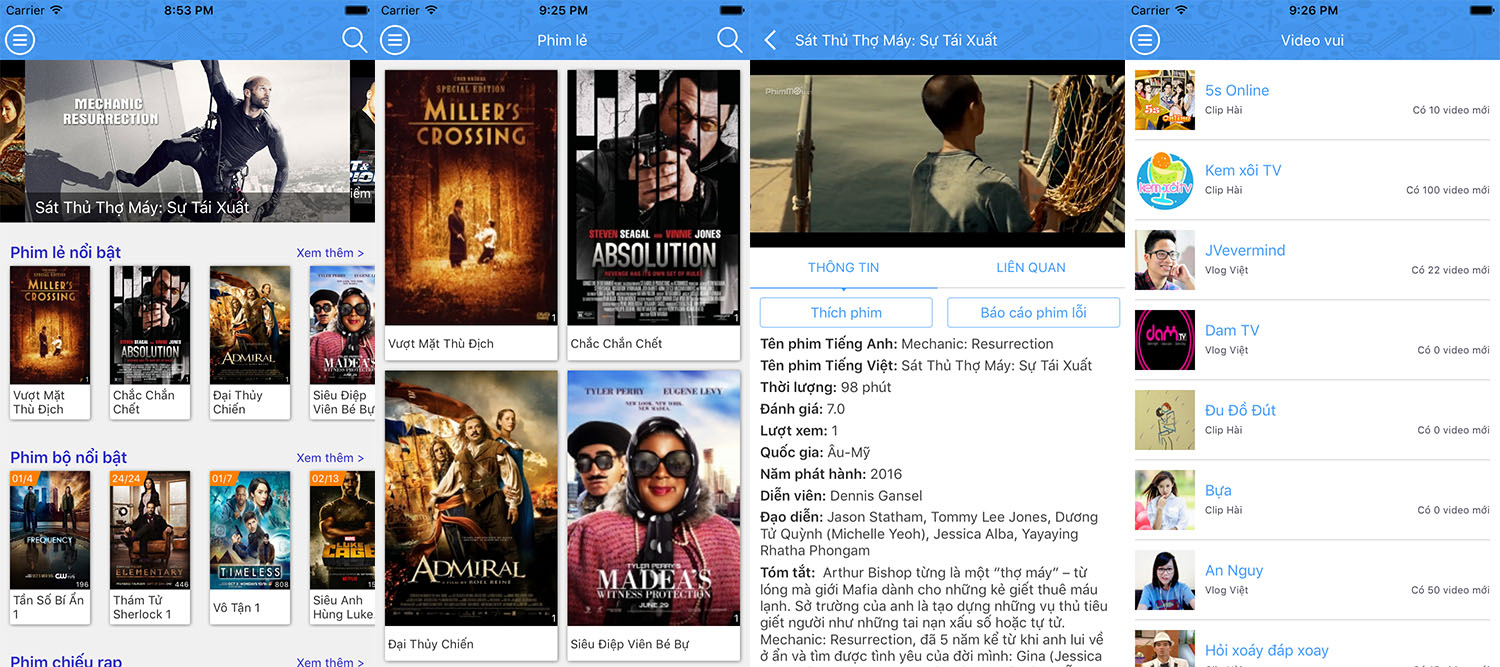This screenshot has width=1500, height=667.
Task: Open the Luke Cage series poster
Action: coord(342,530)
